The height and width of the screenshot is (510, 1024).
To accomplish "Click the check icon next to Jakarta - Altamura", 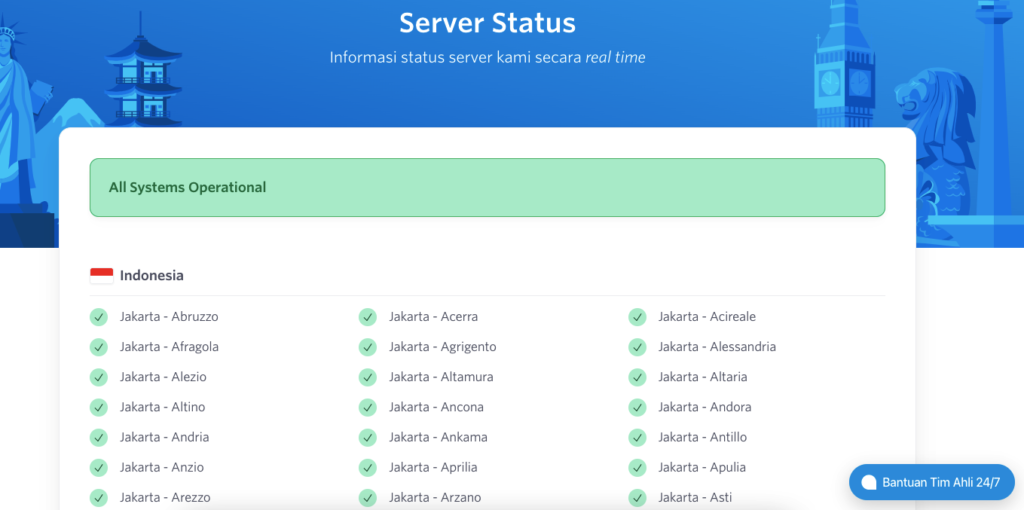I will point(368,377).
